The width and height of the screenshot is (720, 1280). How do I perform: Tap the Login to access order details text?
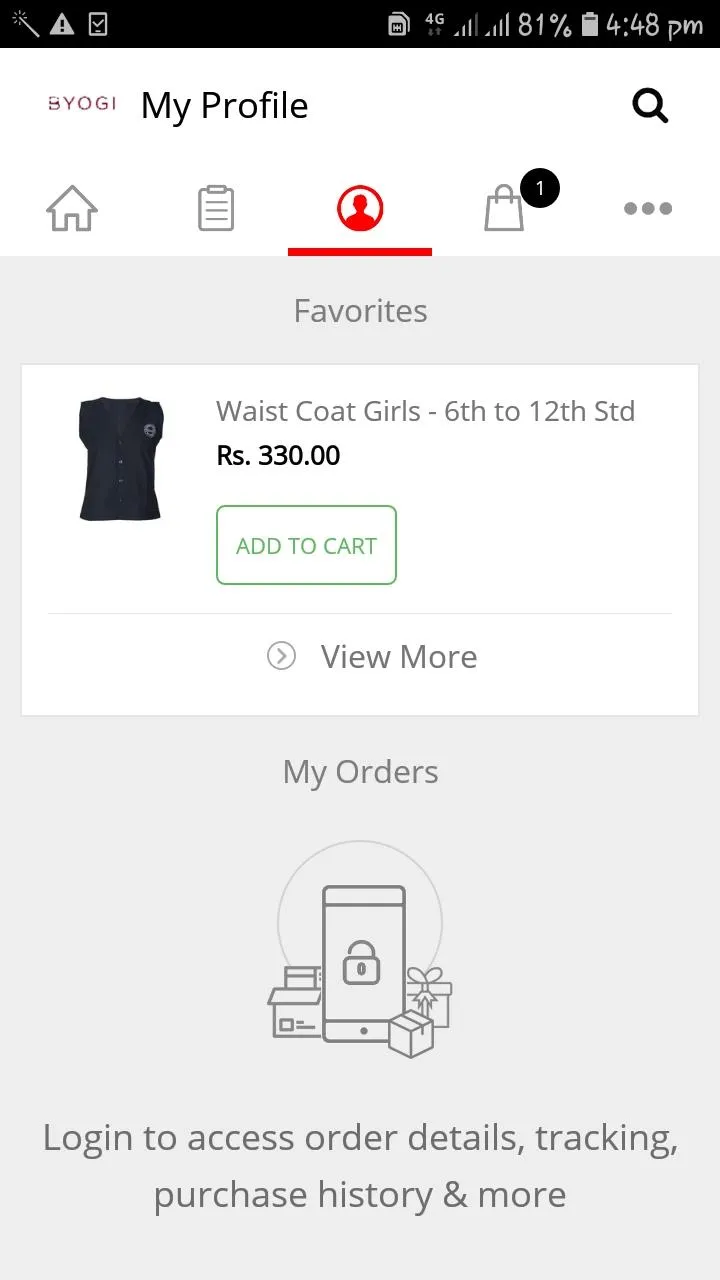pyautogui.click(x=360, y=1166)
